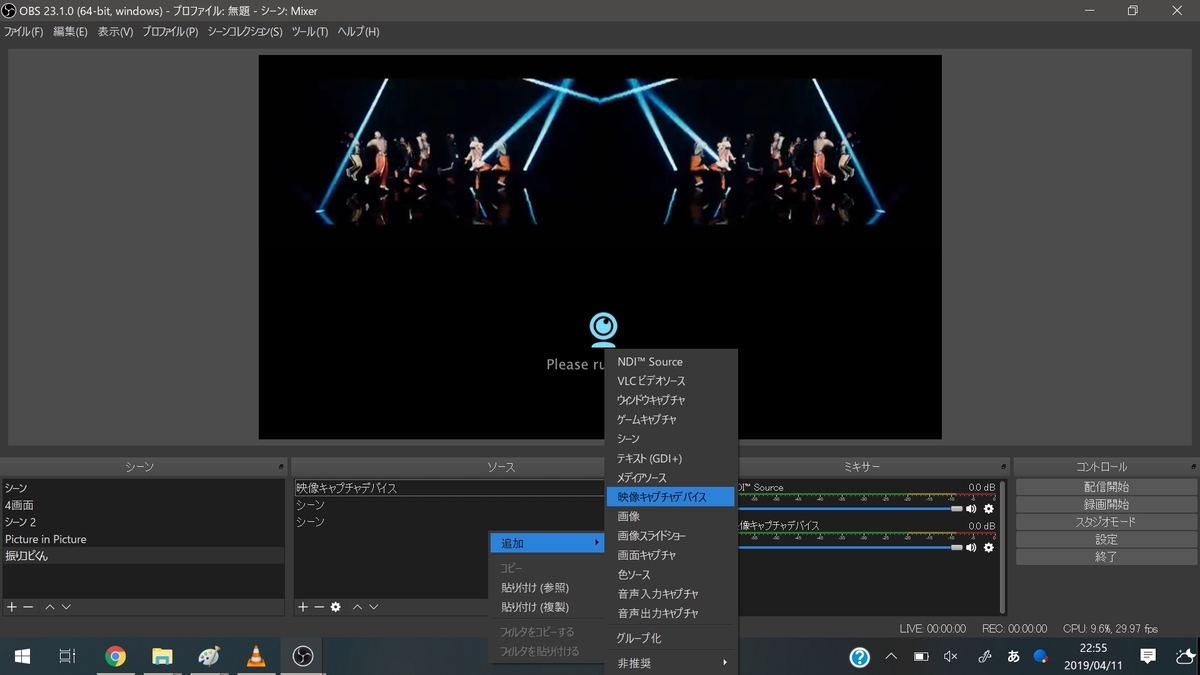Open the 表示(V) menu
This screenshot has height=675, width=1200.
[115, 32]
